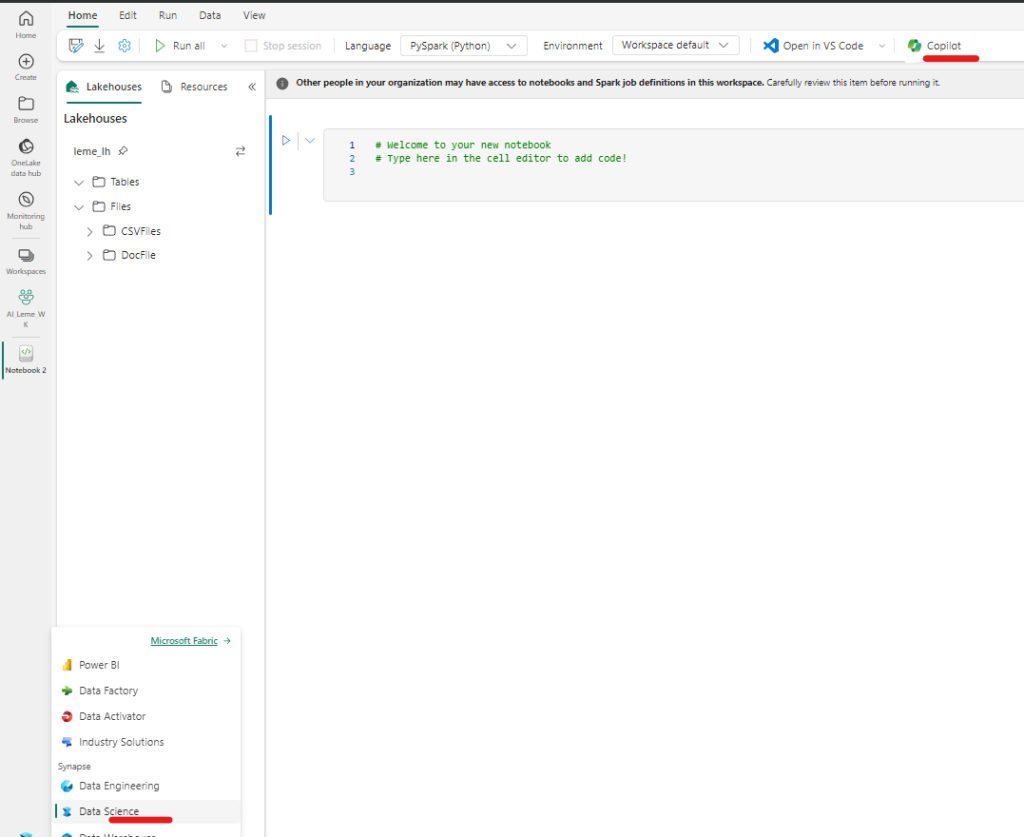Open dropdown arrow beside Open in VS Code
This screenshot has width=1024, height=837.
point(882,46)
